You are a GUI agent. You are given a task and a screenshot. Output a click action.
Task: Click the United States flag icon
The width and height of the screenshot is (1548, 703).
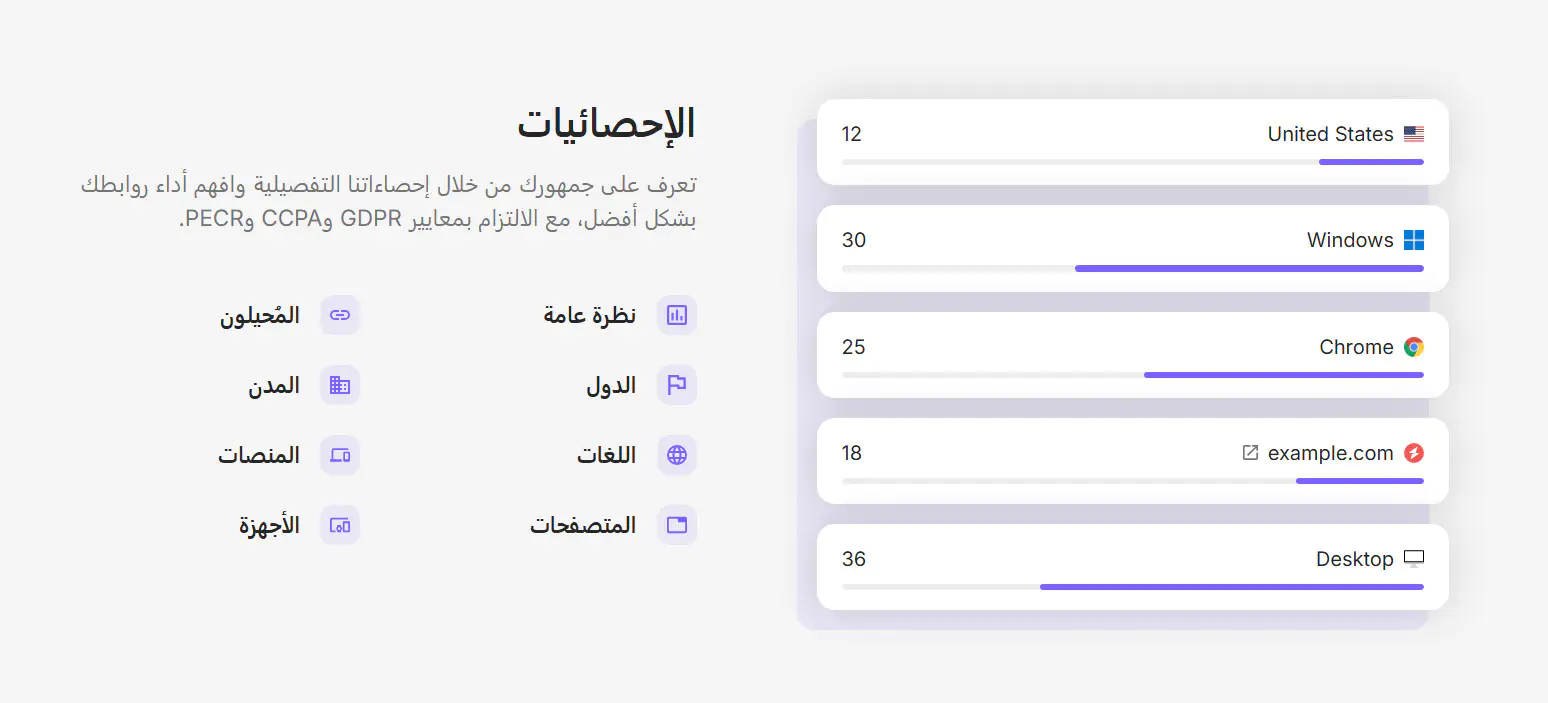[1413, 134]
